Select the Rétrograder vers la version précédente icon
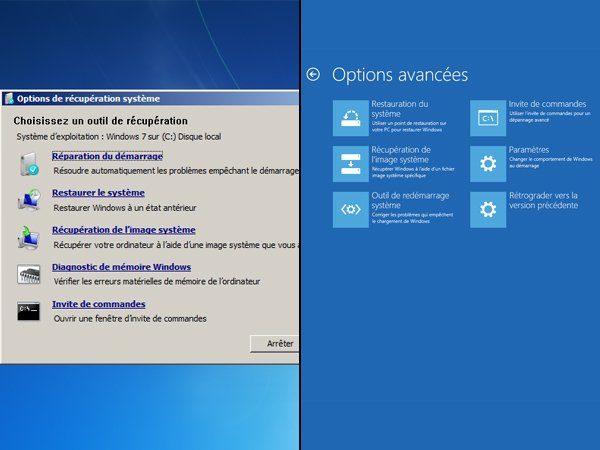 [x=488, y=210]
